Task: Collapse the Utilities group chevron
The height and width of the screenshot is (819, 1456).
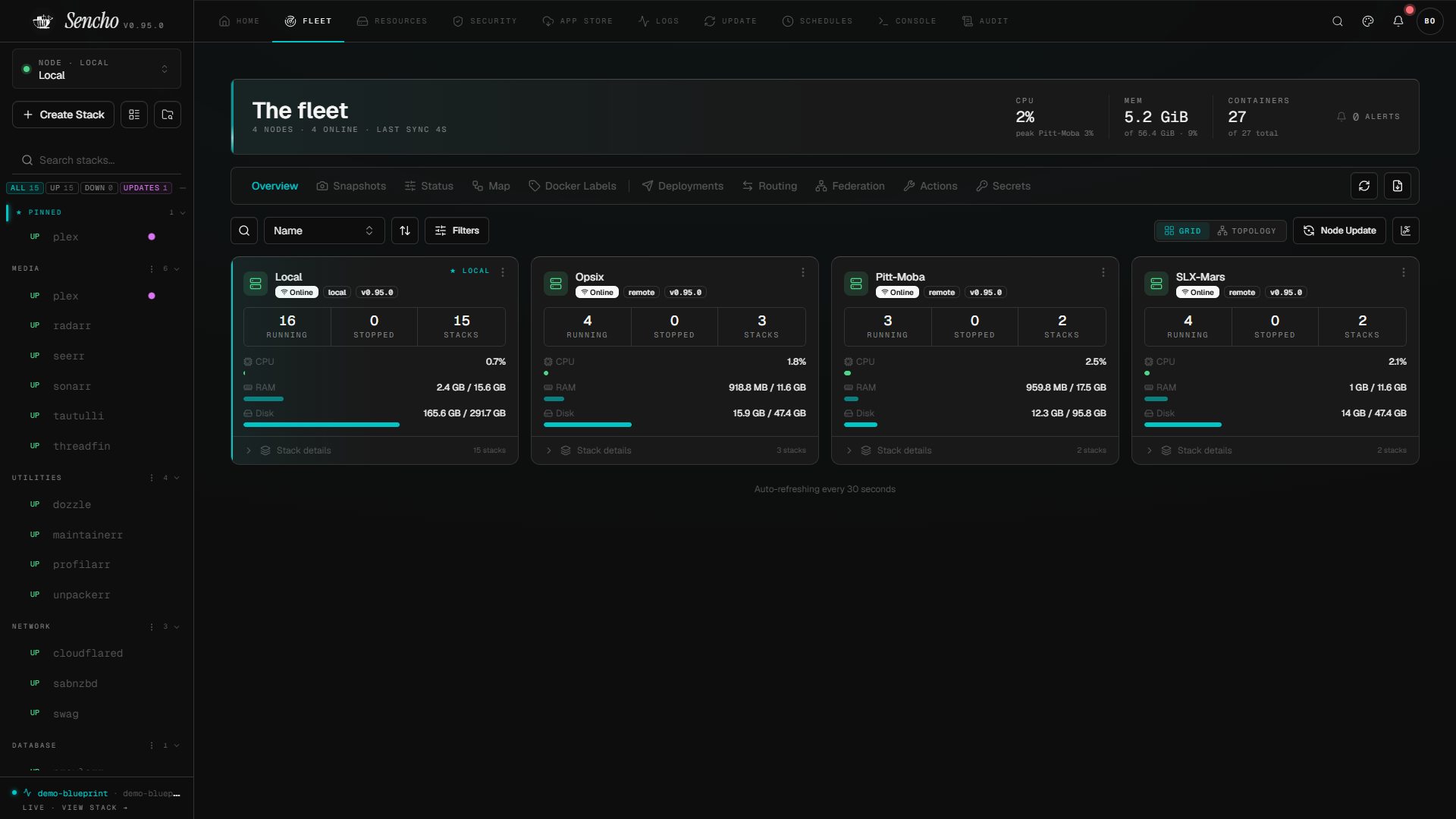Action: (177, 478)
